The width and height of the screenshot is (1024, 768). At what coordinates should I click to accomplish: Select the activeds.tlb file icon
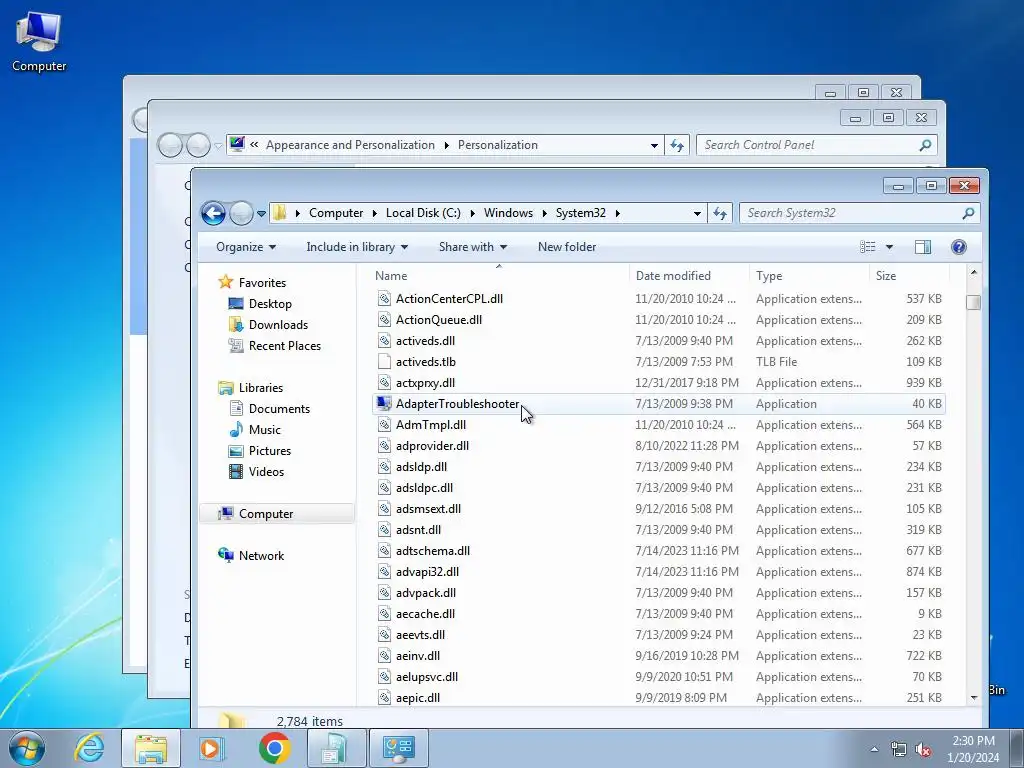coord(385,362)
